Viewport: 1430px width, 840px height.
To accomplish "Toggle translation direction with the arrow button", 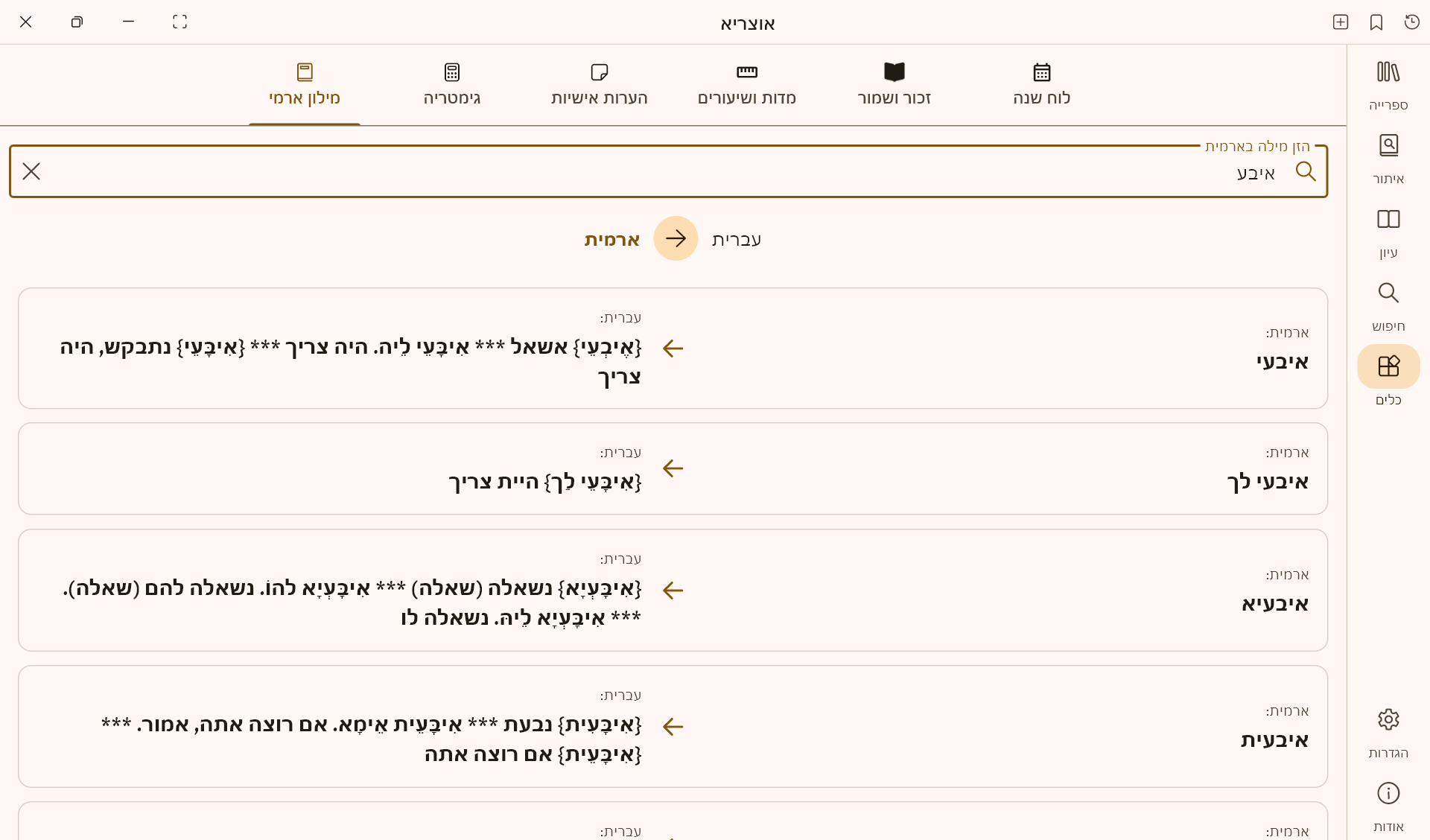I will [676, 238].
